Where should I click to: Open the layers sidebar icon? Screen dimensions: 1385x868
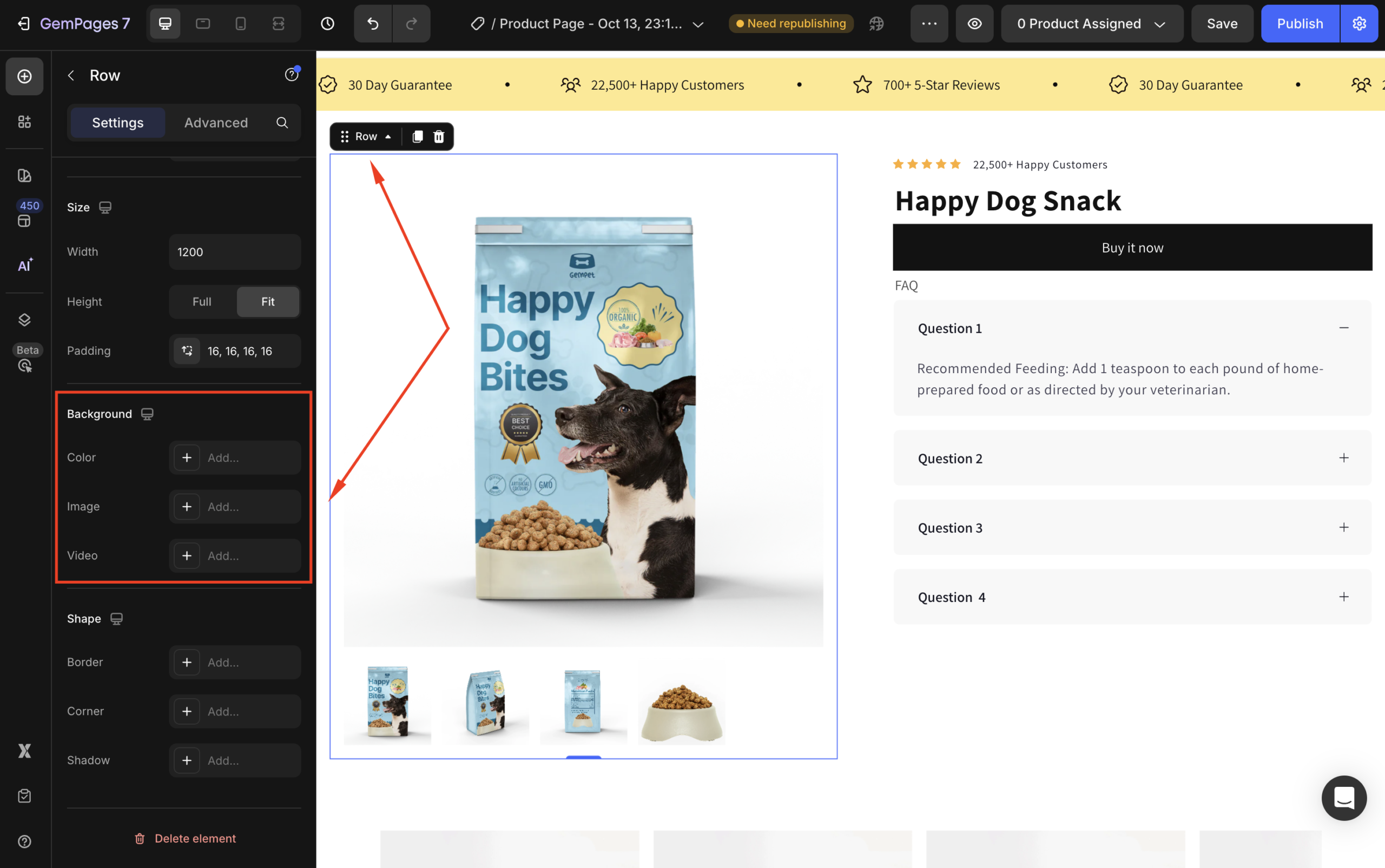tap(24, 320)
